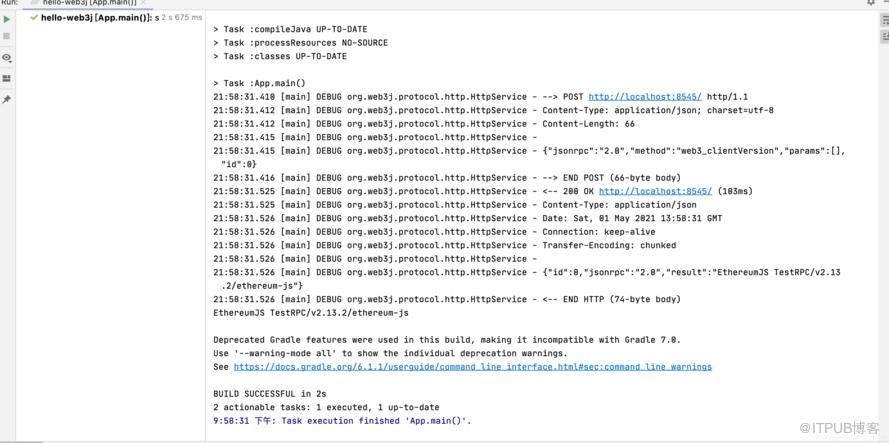Open the eye icon view options dropdown

coord(7,58)
